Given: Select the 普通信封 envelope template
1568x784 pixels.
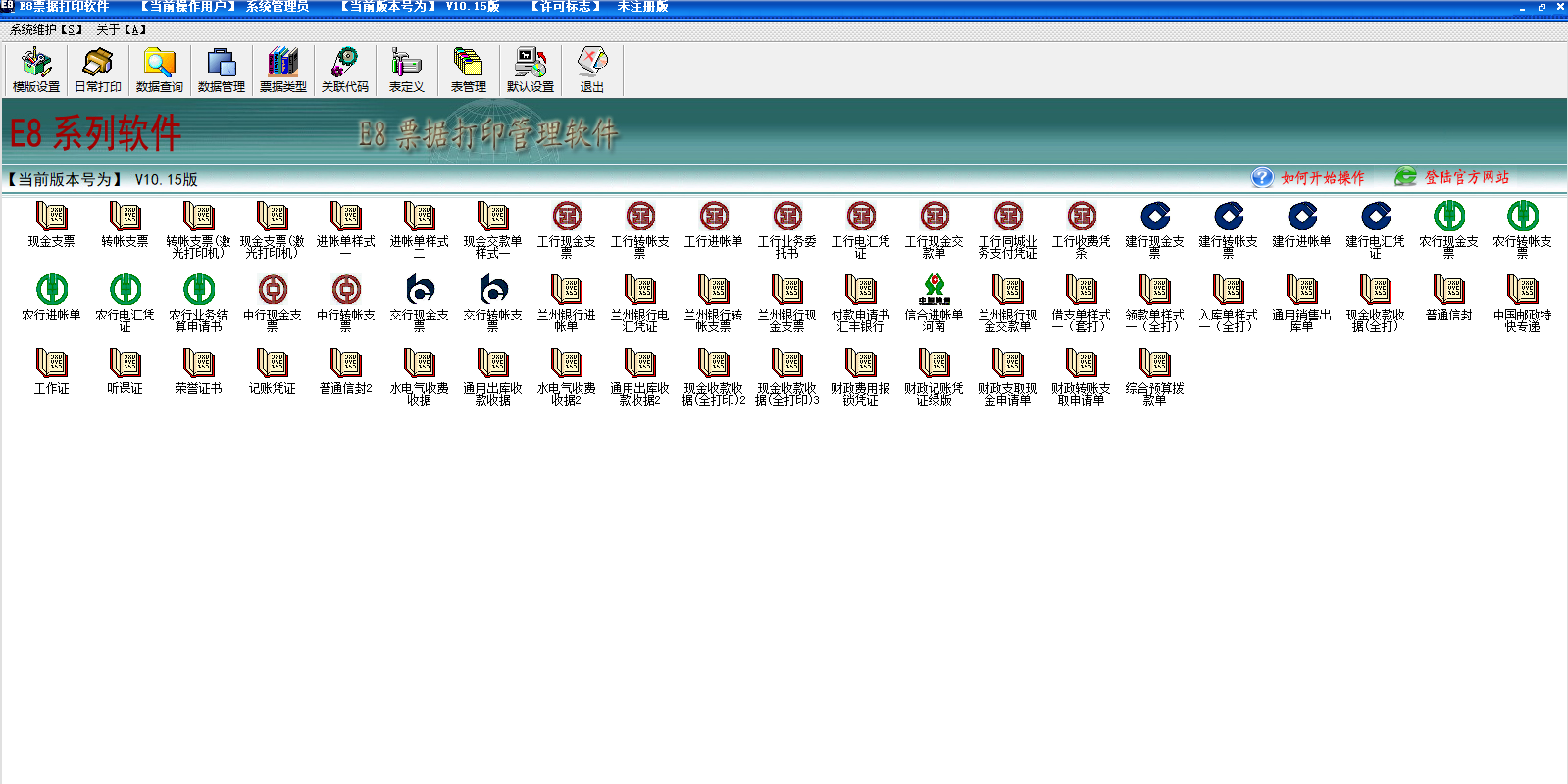Looking at the screenshot, I should click(1449, 298).
